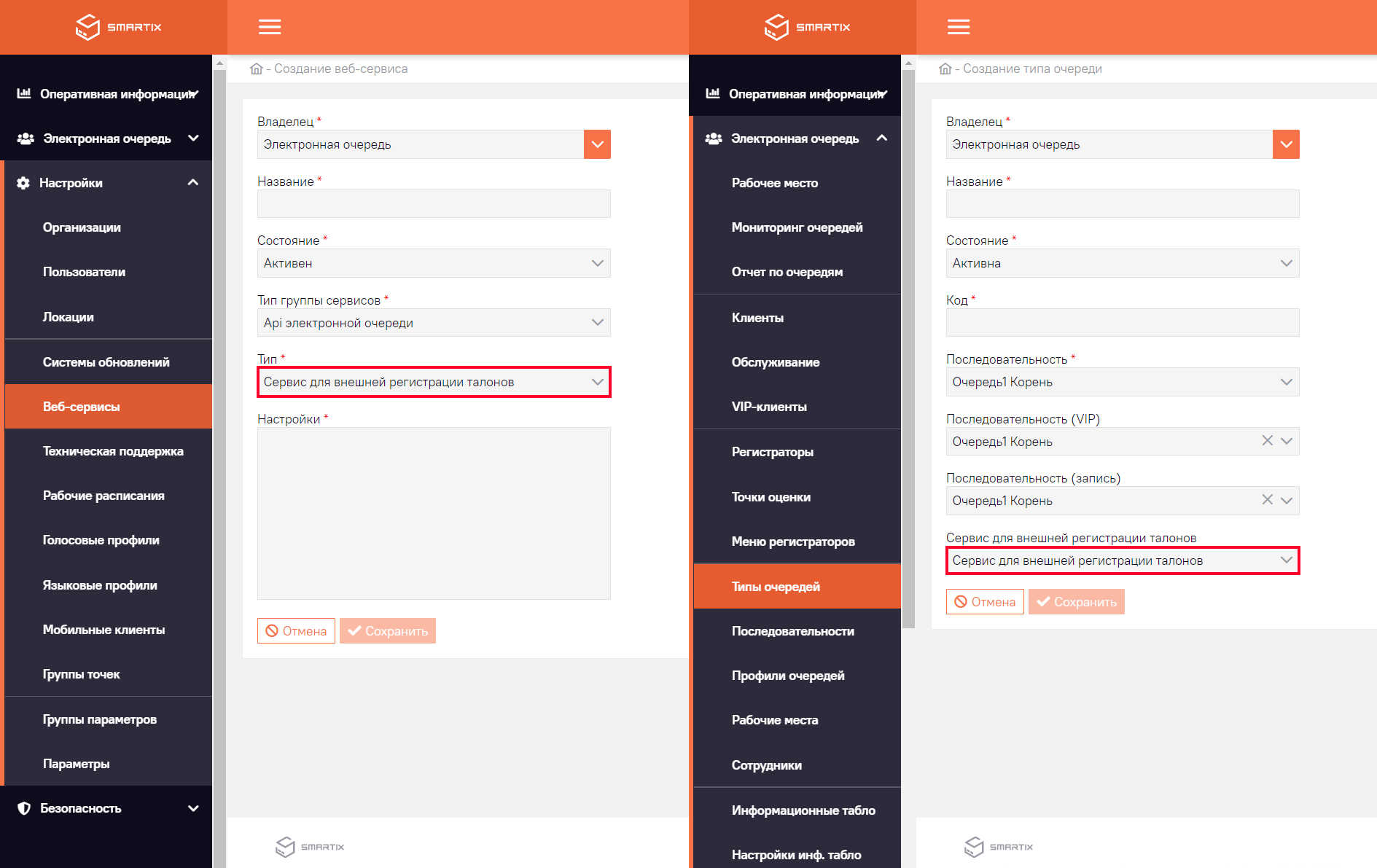
Task: Open orange 'Владелец' dropdown arrow in web-service form
Action: coord(597,144)
